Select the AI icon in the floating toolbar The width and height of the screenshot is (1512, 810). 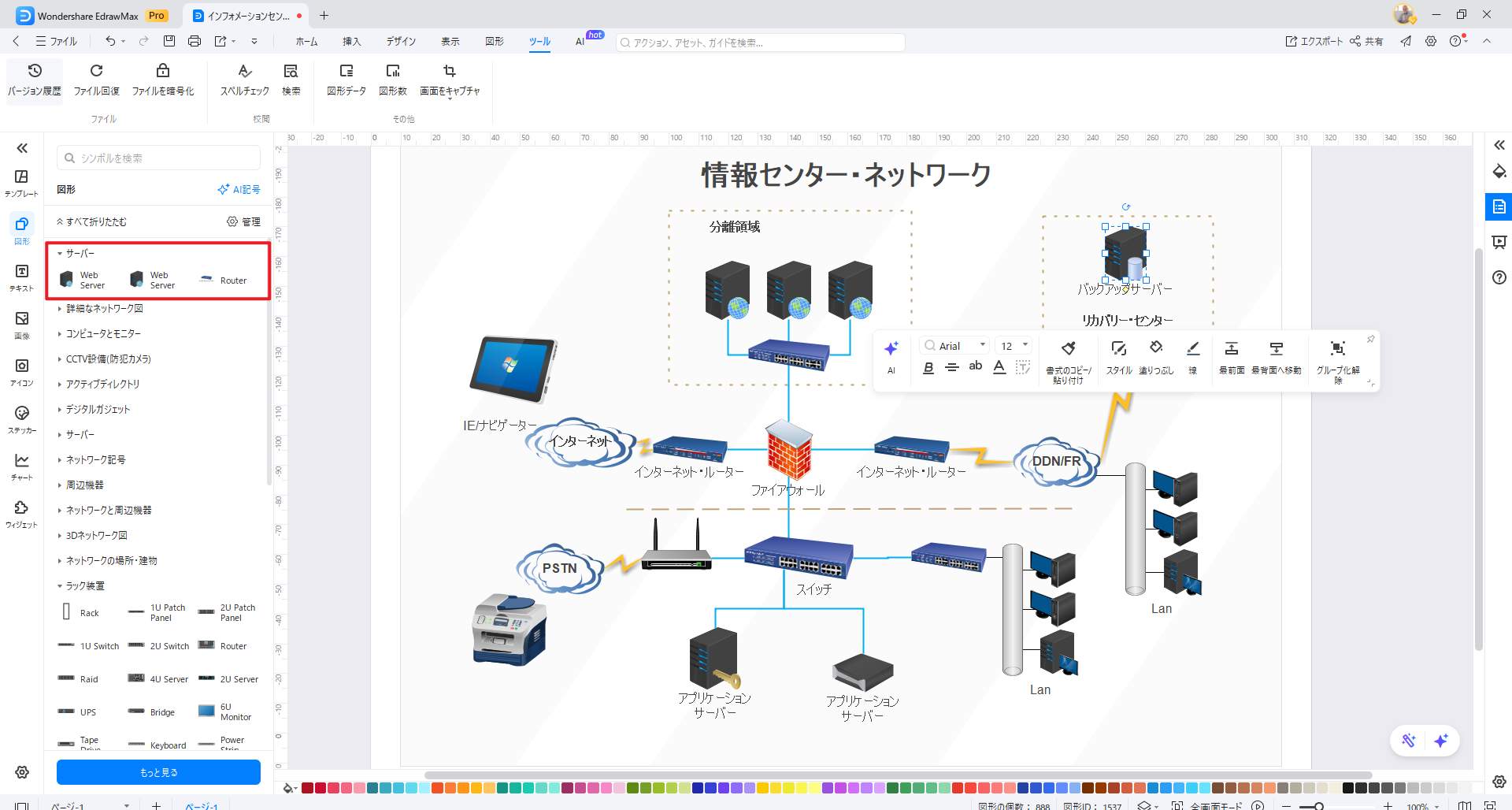click(x=891, y=356)
